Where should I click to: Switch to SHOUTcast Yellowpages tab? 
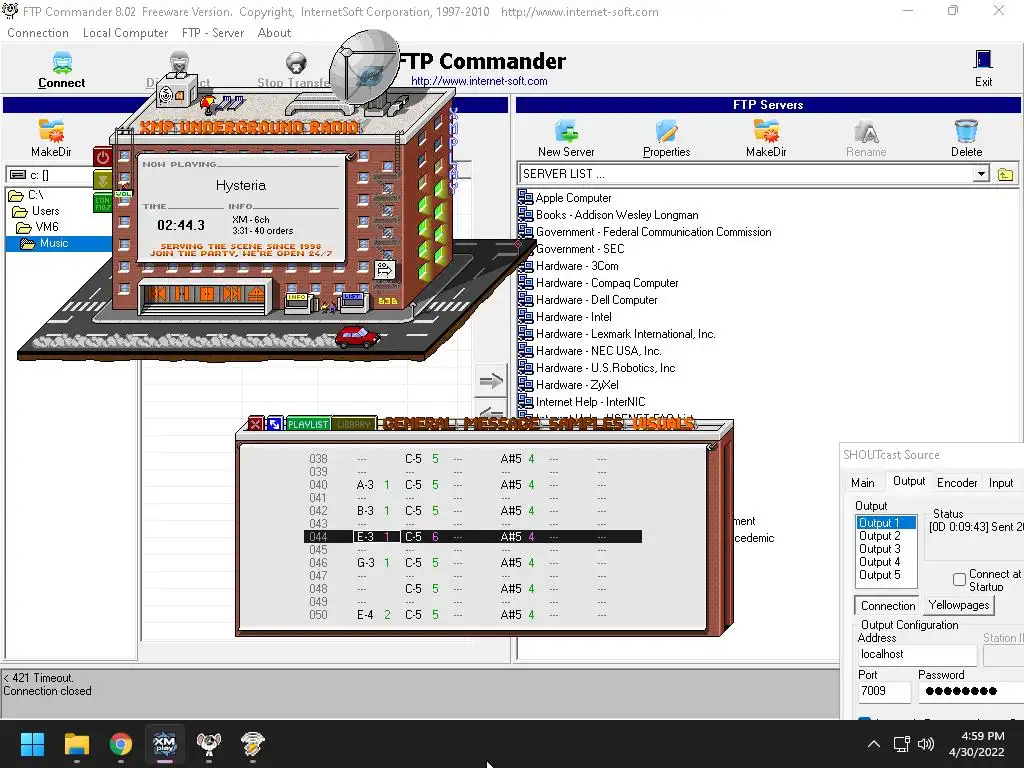coord(959,605)
